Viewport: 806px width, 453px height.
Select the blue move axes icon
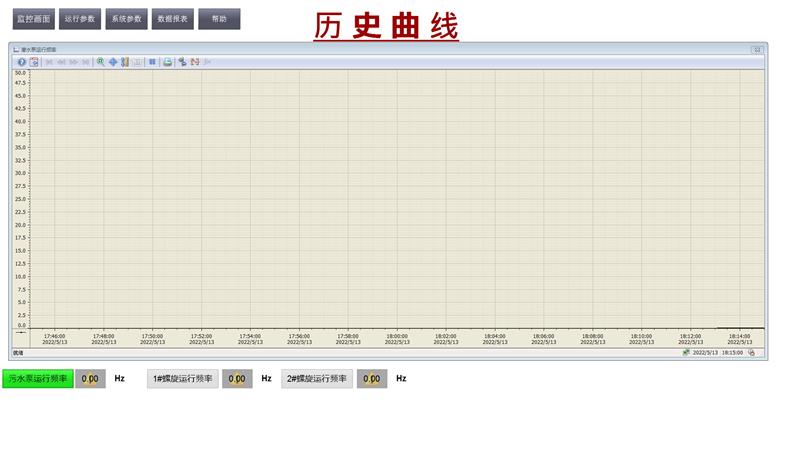113,62
